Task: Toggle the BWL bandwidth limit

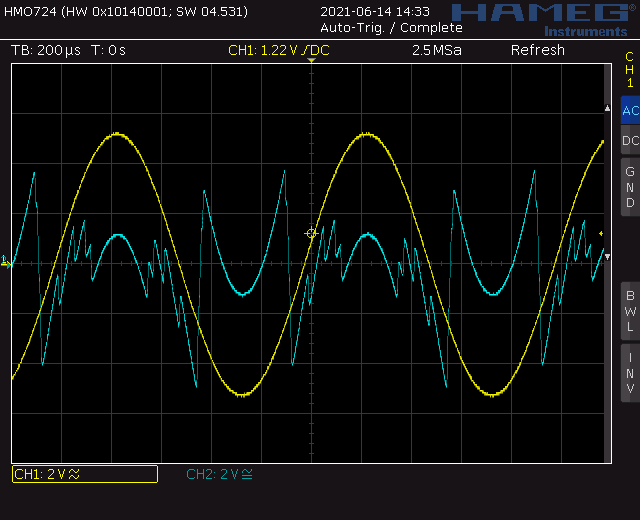Action: click(629, 311)
